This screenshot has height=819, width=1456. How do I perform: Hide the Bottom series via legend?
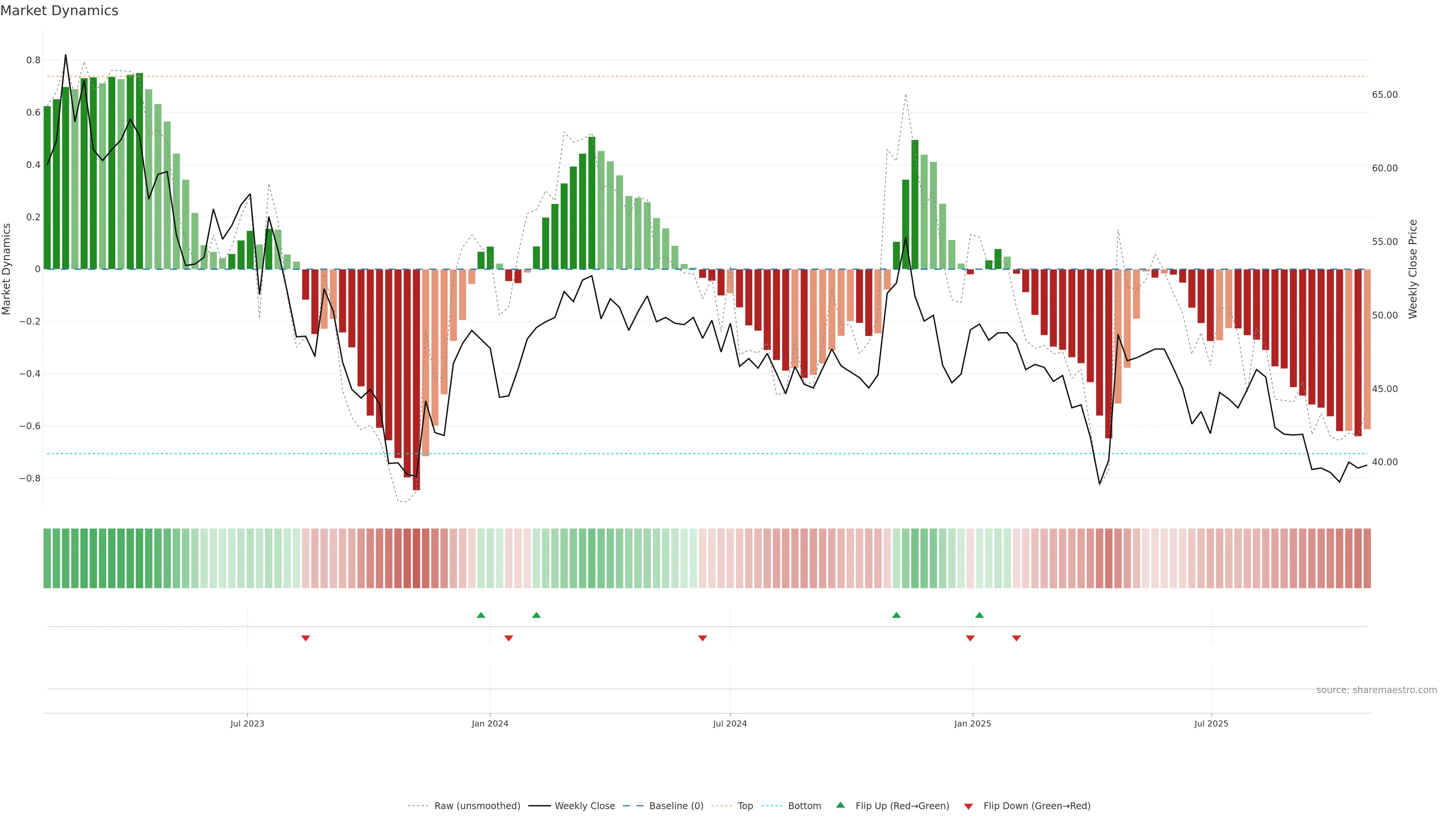click(x=804, y=806)
